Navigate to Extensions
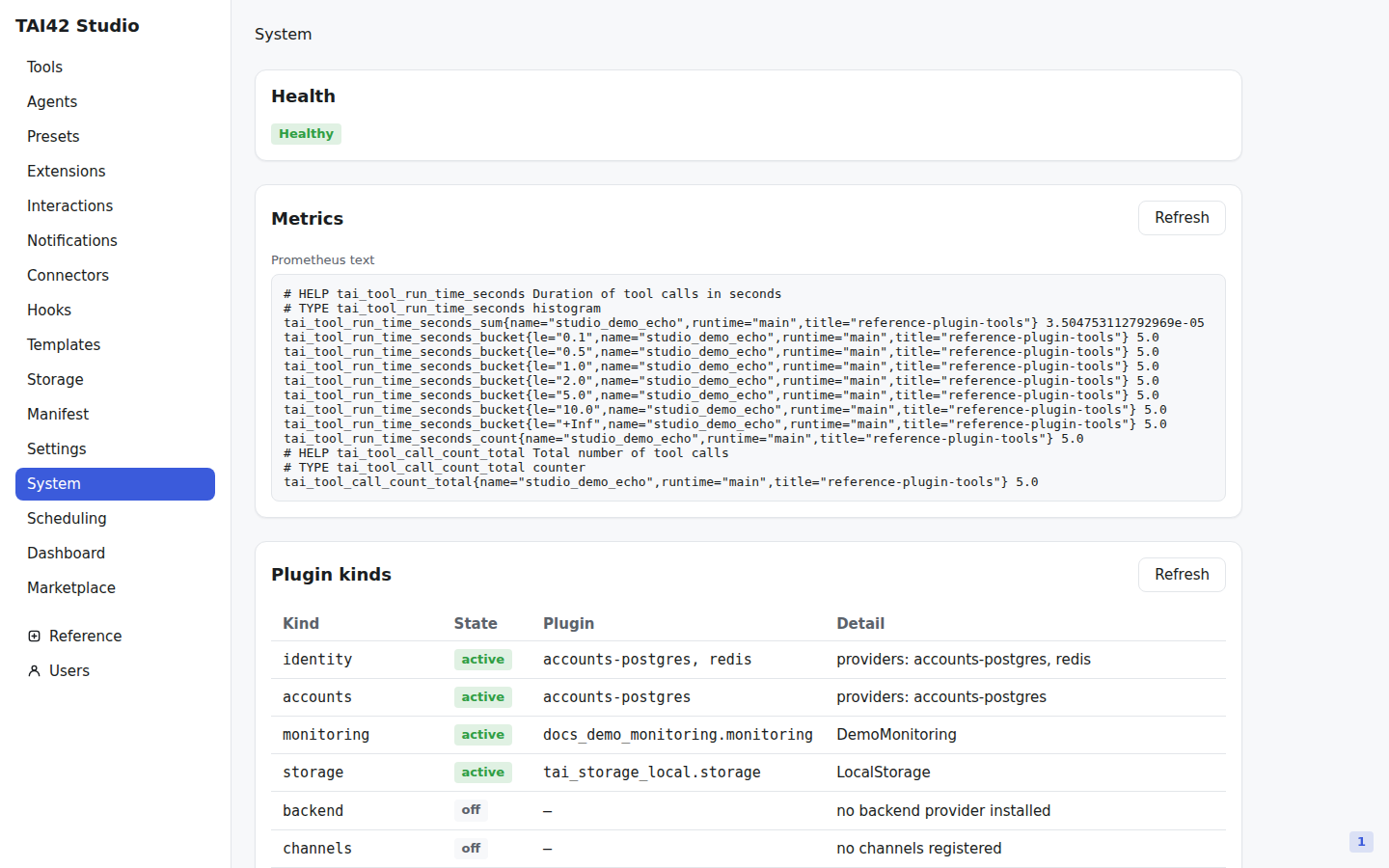 pos(115,172)
